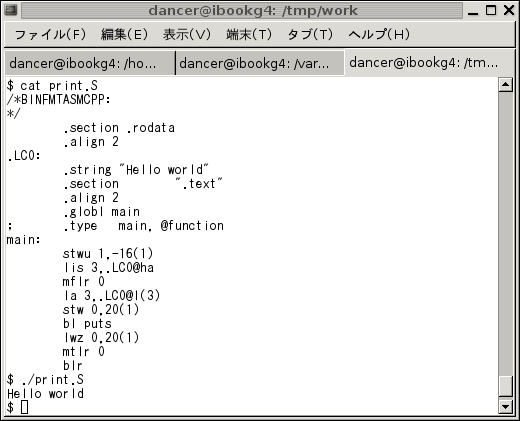
Task: Click the vertical scrollbar thumb
Action: [506, 386]
